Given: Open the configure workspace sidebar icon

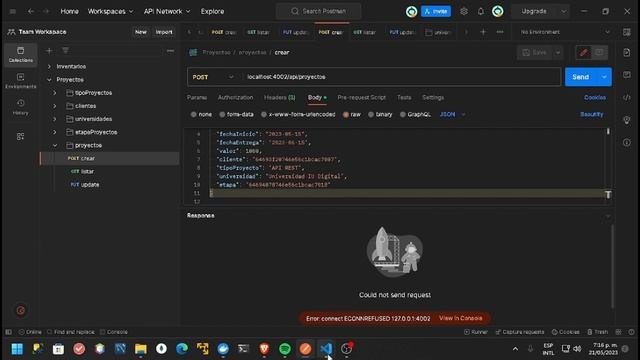Looking at the screenshot, I should tap(20, 136).
